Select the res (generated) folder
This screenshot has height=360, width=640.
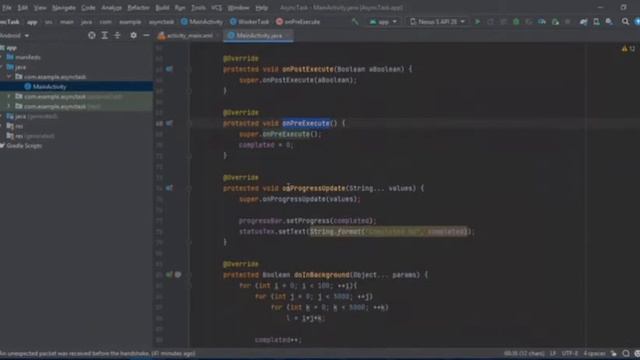[x=34, y=136]
